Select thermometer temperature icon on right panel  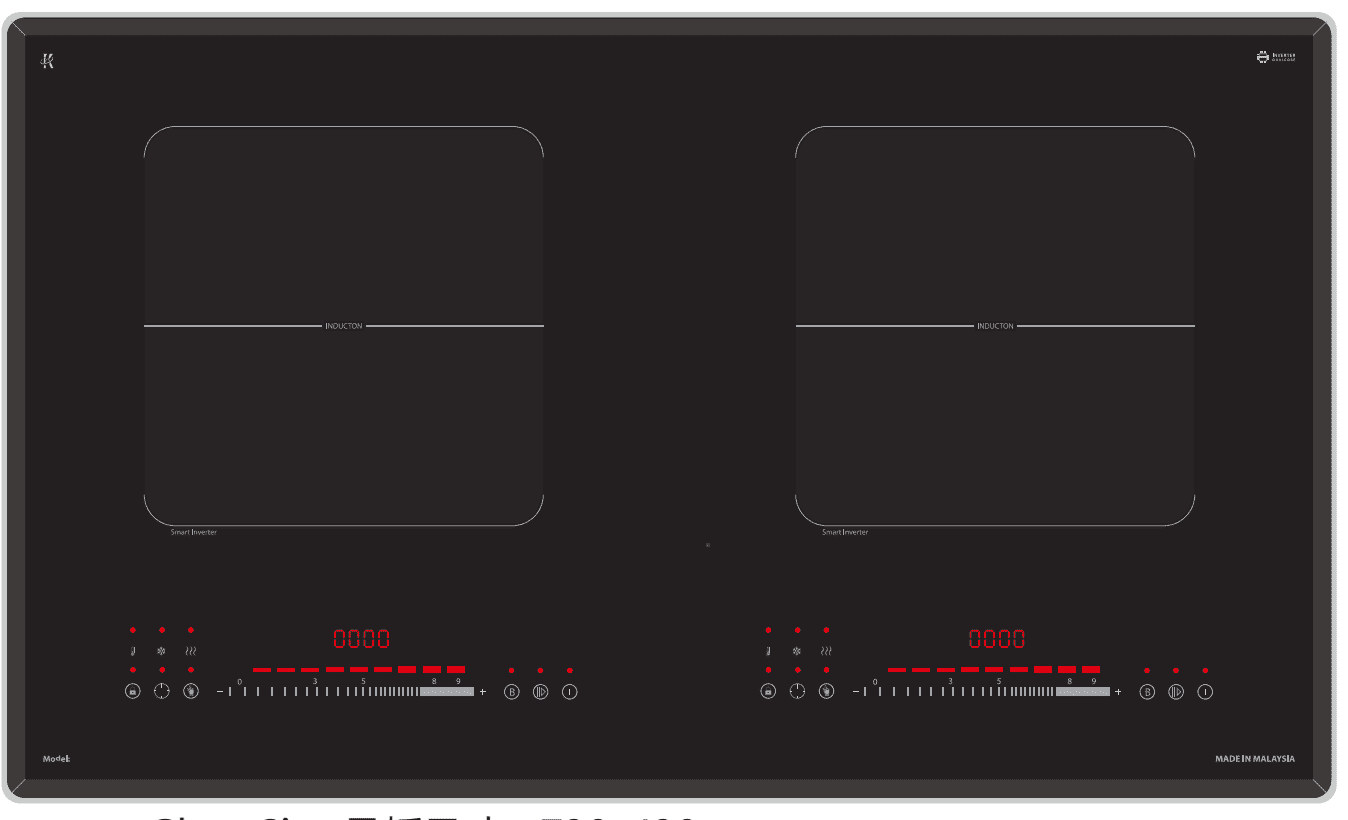click(768, 651)
